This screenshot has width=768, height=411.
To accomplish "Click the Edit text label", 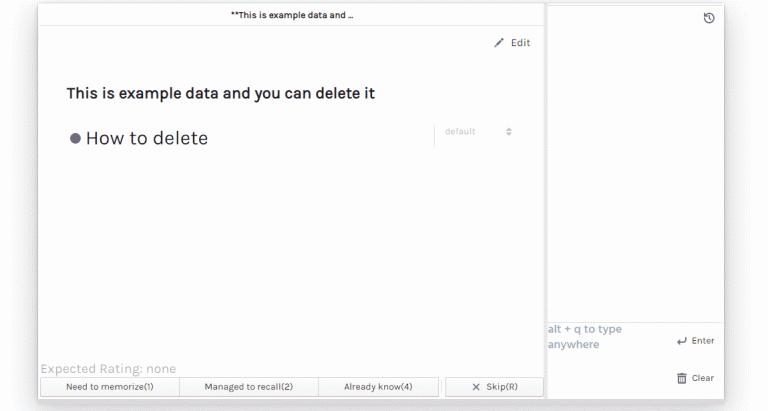I will coord(521,43).
